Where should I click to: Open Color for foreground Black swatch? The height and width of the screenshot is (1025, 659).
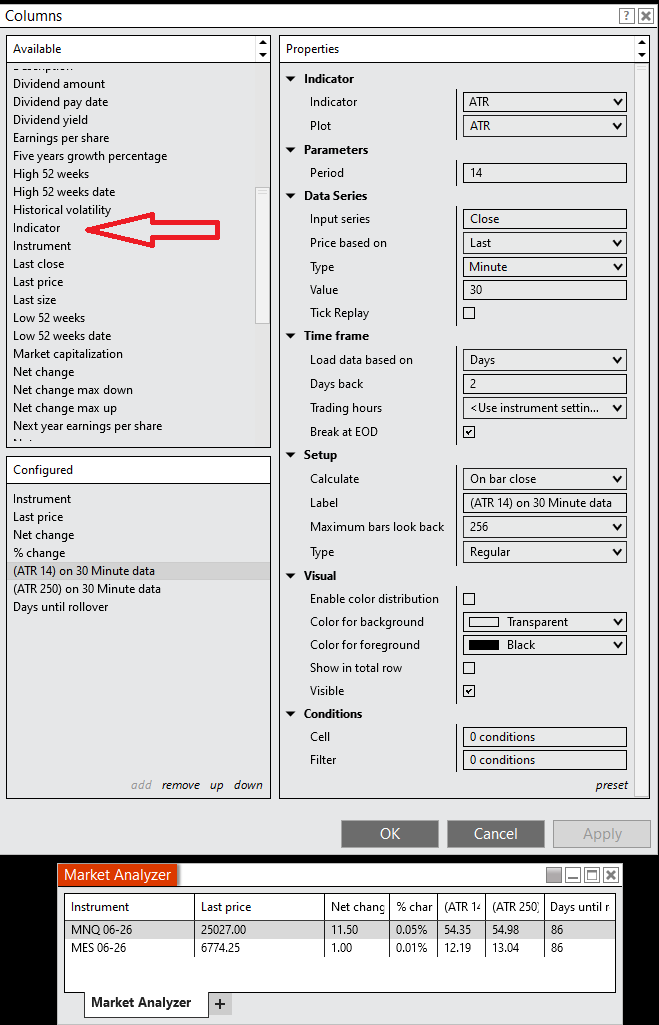coord(546,645)
